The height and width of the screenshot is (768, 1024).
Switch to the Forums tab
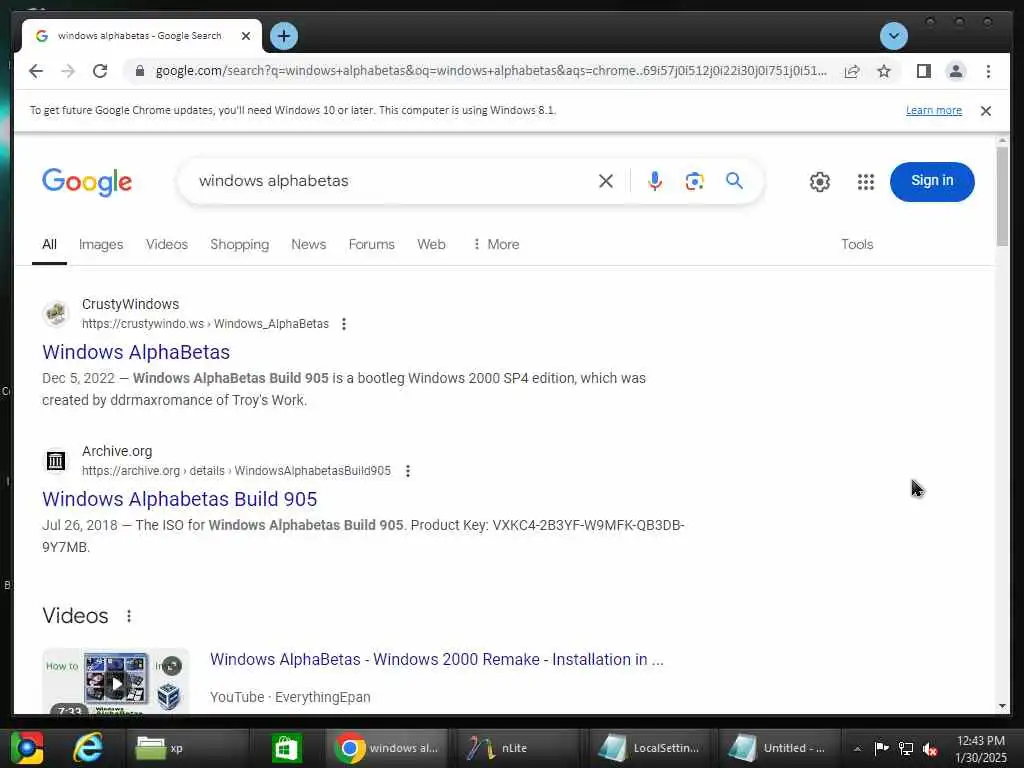click(372, 244)
